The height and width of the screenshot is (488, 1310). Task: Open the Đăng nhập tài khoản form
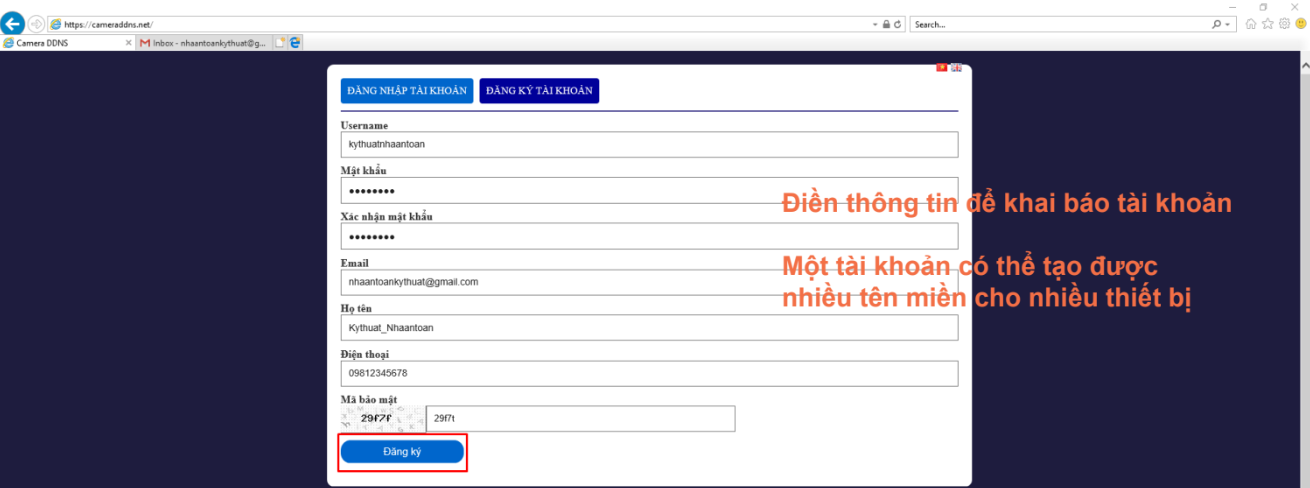407,91
